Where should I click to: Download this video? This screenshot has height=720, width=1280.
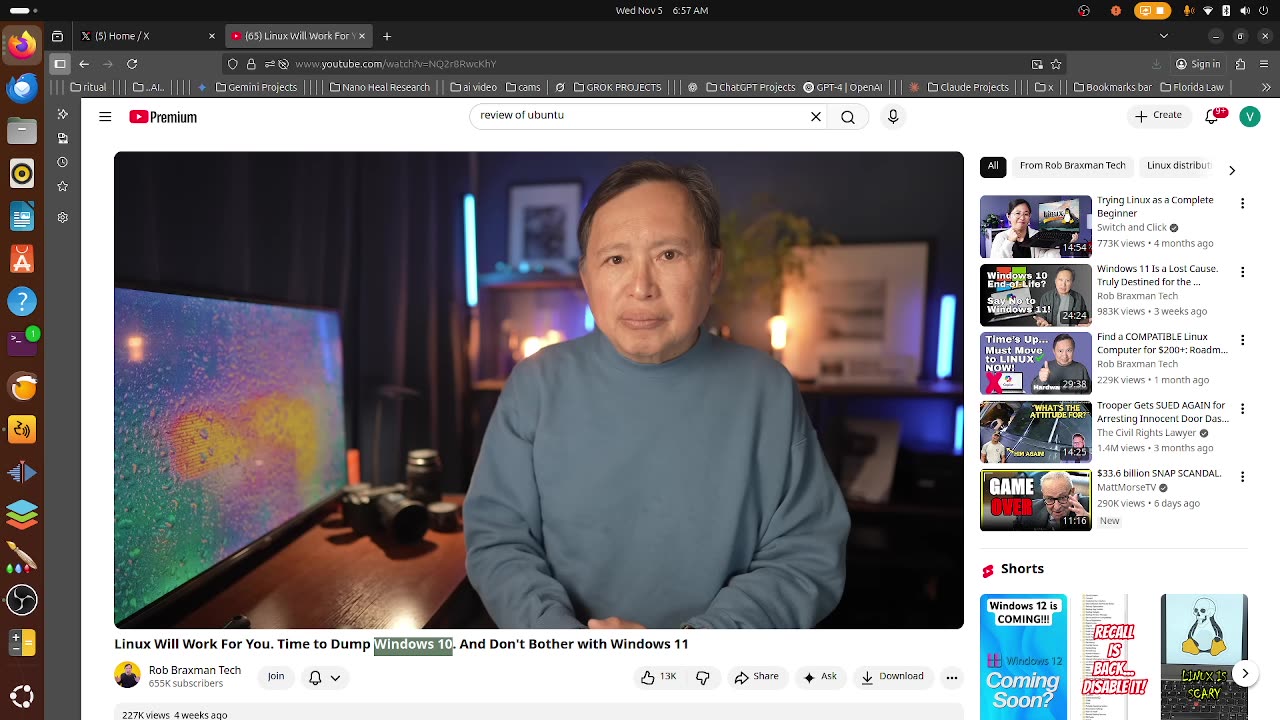click(x=892, y=677)
